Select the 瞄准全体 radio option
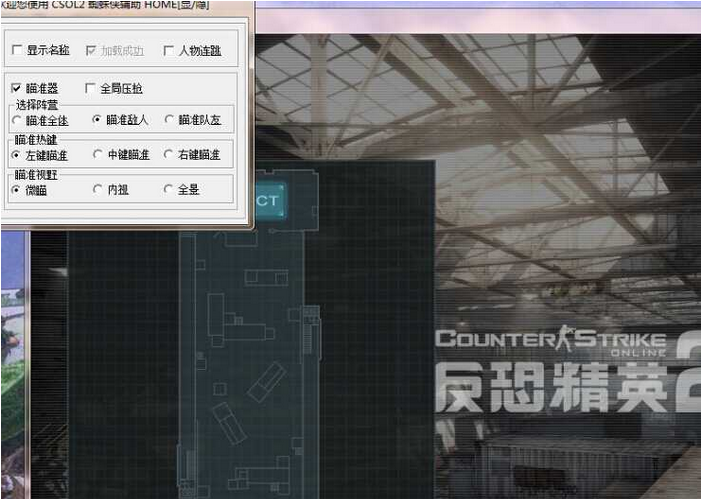 coord(17,120)
